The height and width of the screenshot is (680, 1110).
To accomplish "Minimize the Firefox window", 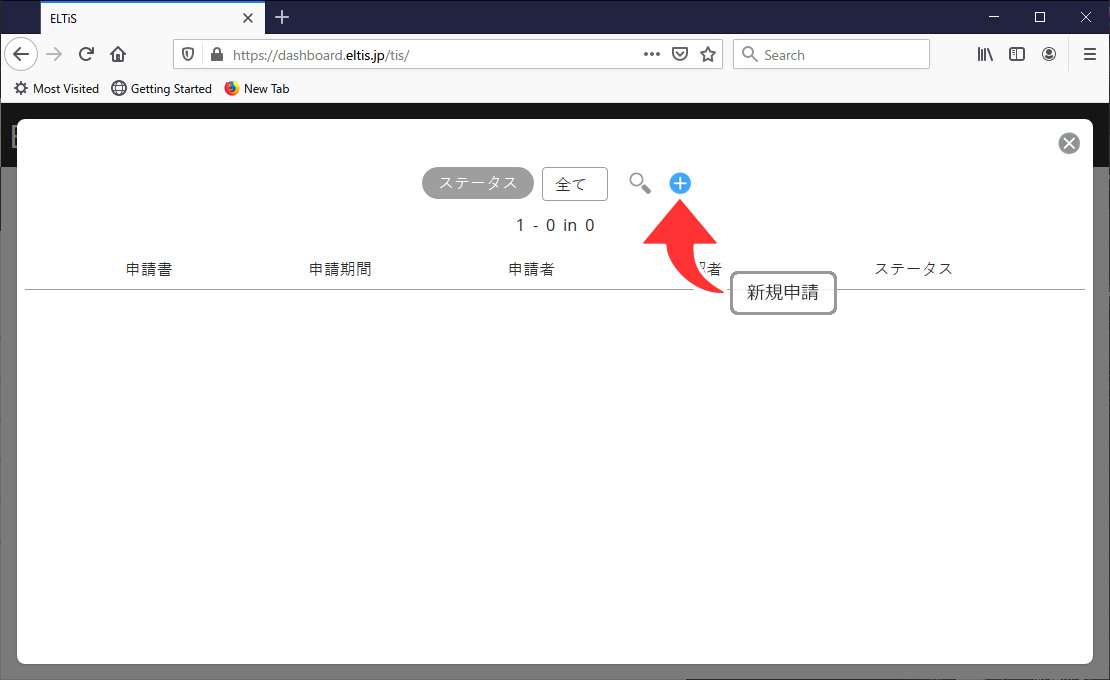I will [994, 17].
